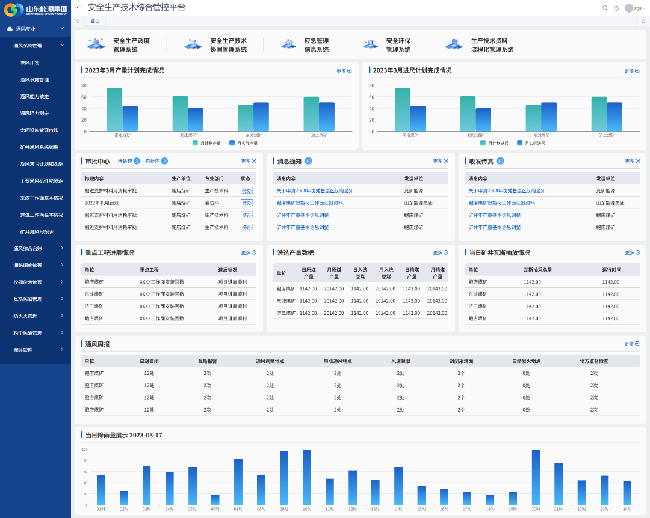This screenshot has width=650, height=518.
Task: Click the tallest bar in the rainfall chart
Action: click(306, 478)
